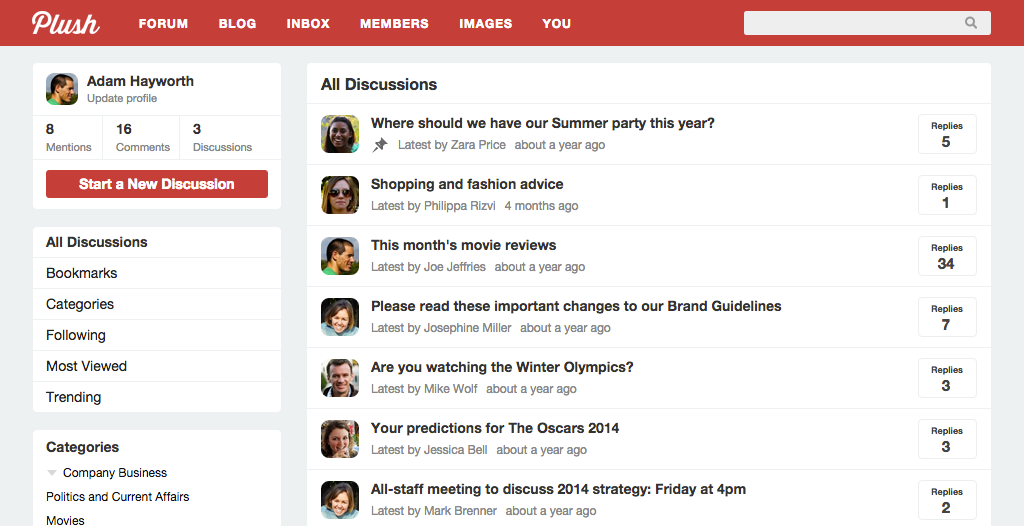Click the avatar beside Summer party discussion
Viewport: 1024px width, 526px height.
click(x=340, y=134)
